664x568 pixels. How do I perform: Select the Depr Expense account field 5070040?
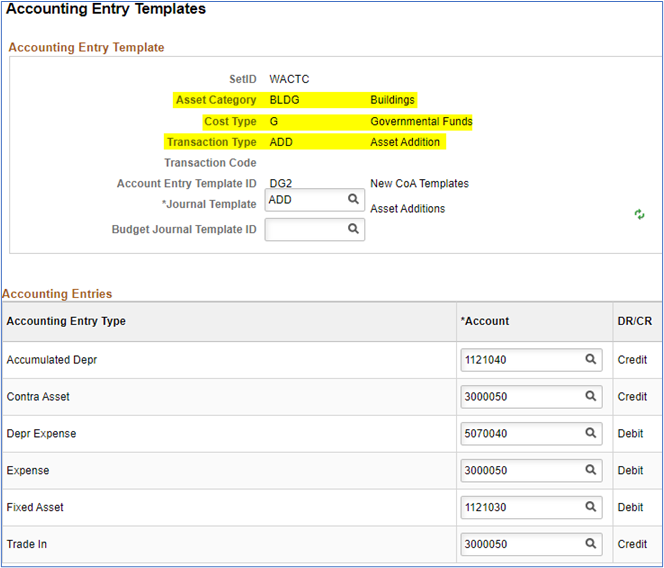click(520, 434)
